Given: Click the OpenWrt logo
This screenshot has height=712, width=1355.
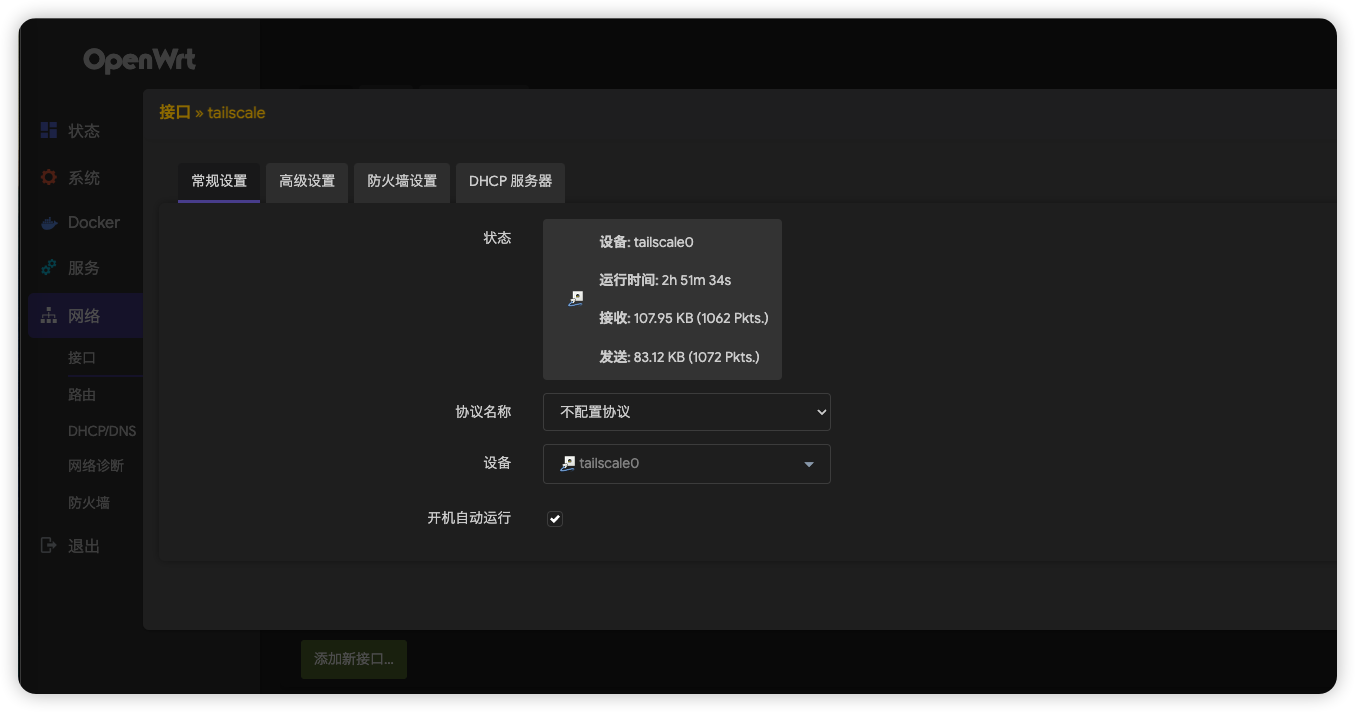Looking at the screenshot, I should click(x=139, y=61).
